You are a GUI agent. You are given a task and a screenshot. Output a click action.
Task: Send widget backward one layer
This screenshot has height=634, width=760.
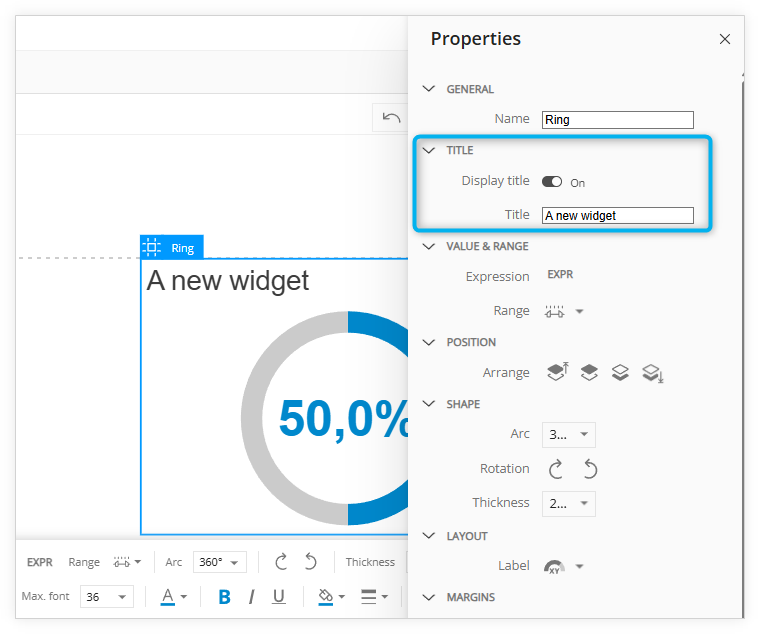620,372
